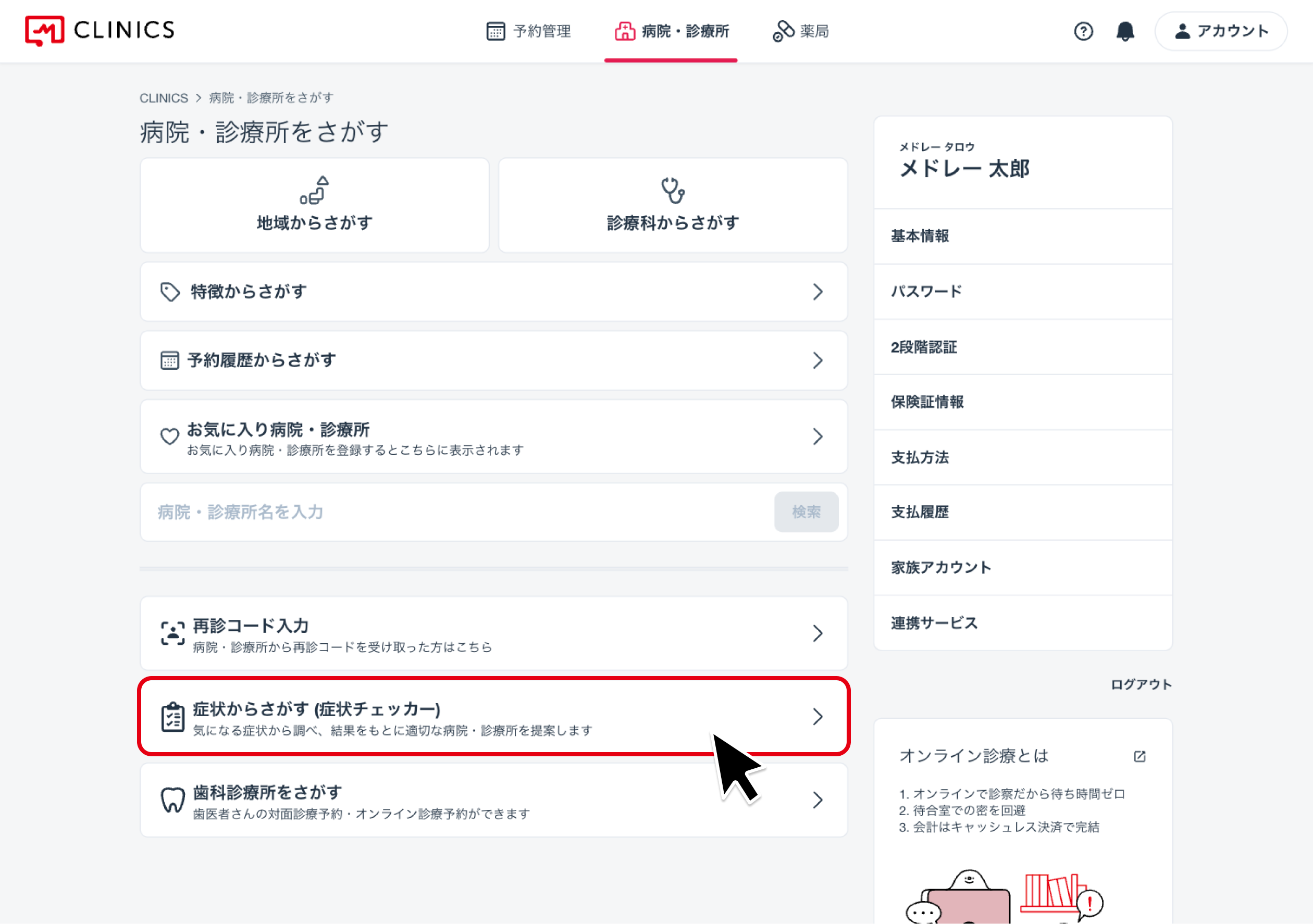Click the clipboard checklist icon for 症状チェッカー
Image resolution: width=1313 pixels, height=924 pixels.
click(172, 717)
